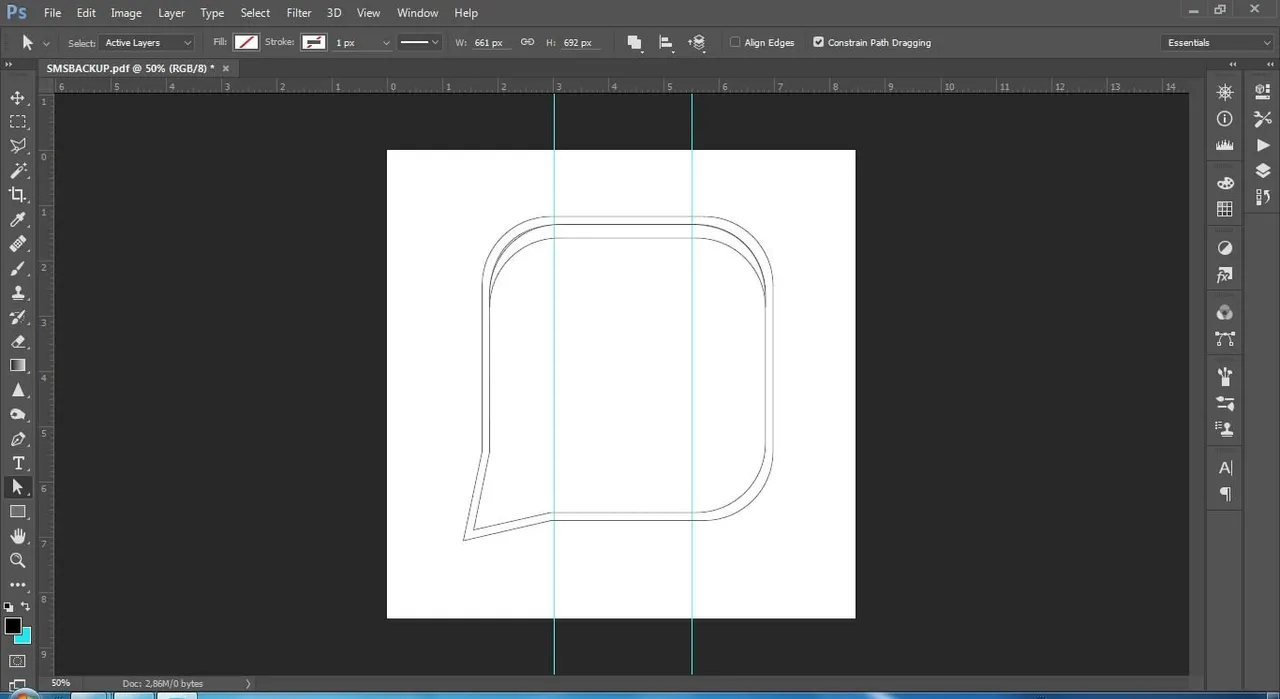Toggle the width-height link icon

tap(527, 43)
